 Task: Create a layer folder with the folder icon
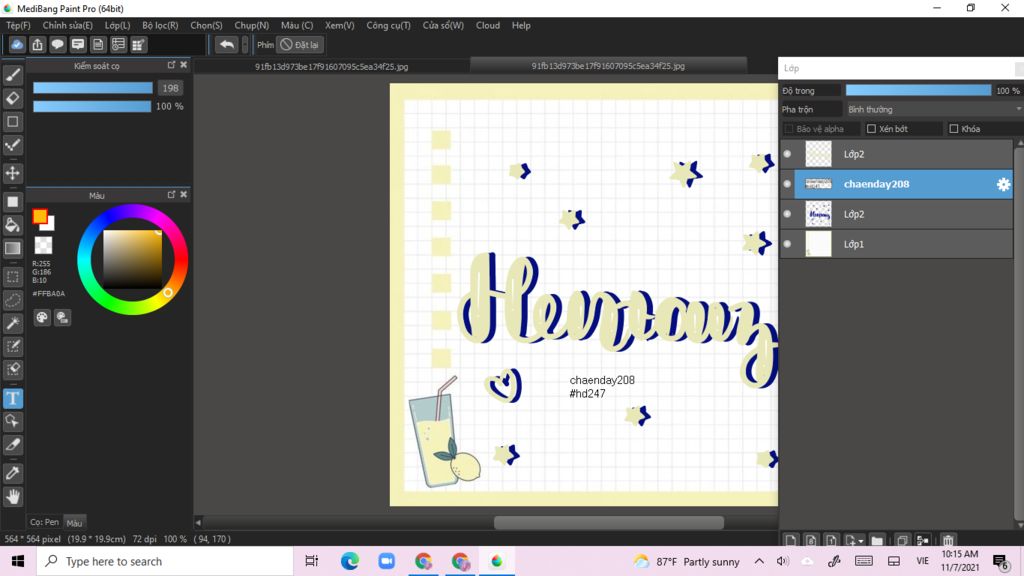(x=877, y=540)
